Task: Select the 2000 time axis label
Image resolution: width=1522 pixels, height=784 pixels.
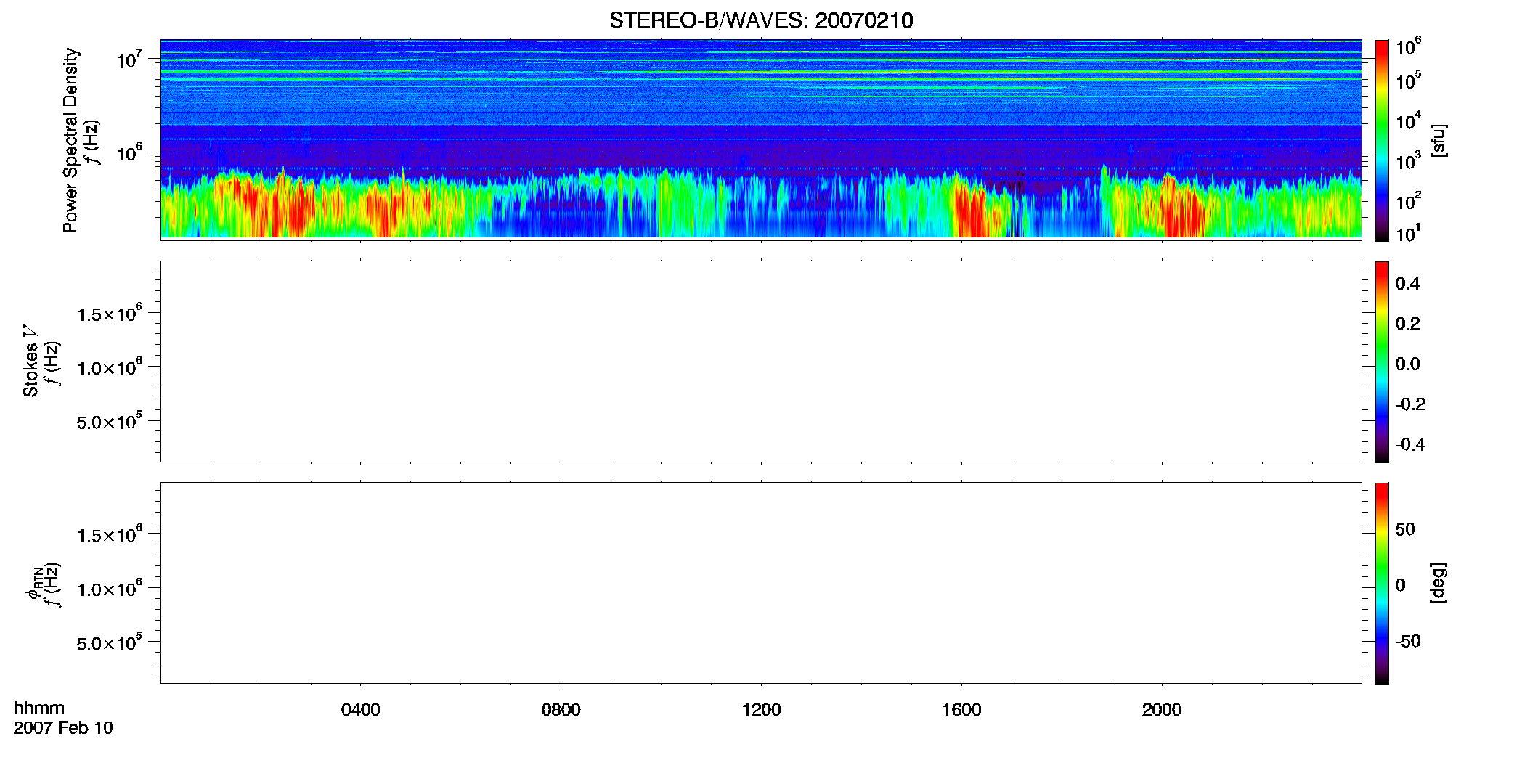Action: pyautogui.click(x=1162, y=710)
